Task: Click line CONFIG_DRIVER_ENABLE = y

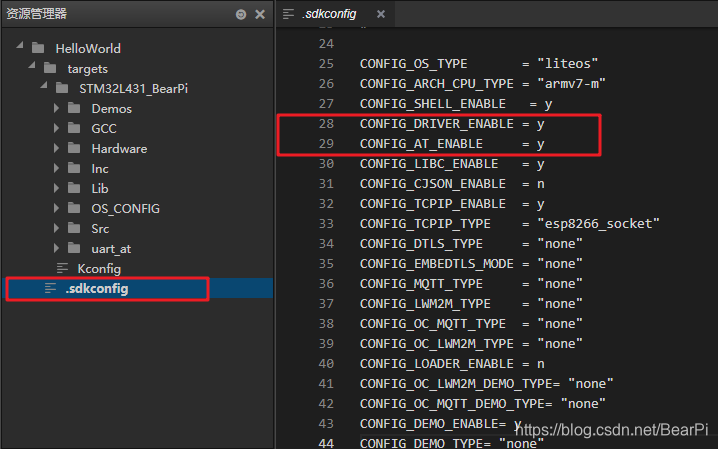Action: (x=452, y=124)
